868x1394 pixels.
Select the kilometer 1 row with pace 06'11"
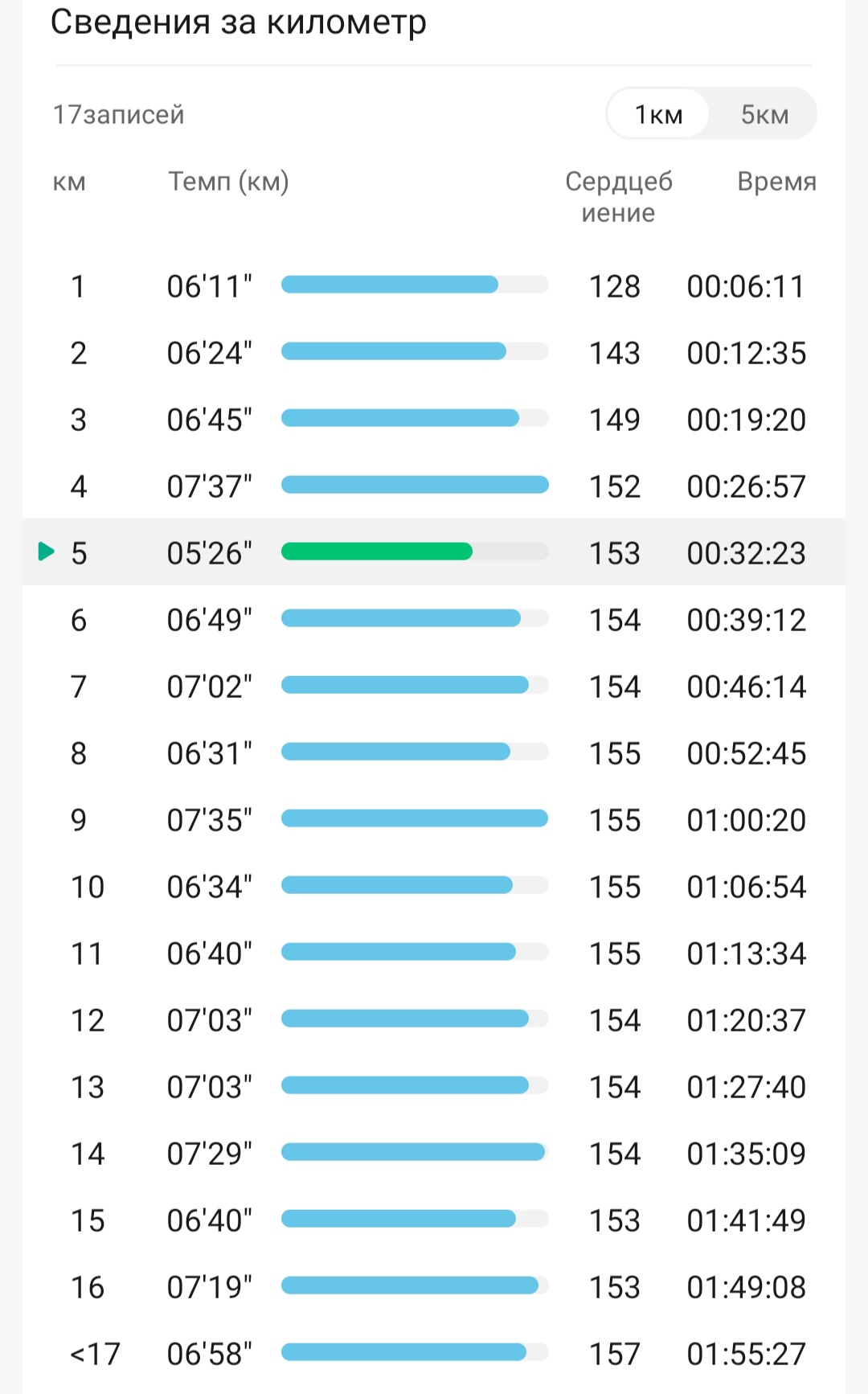[x=434, y=285]
